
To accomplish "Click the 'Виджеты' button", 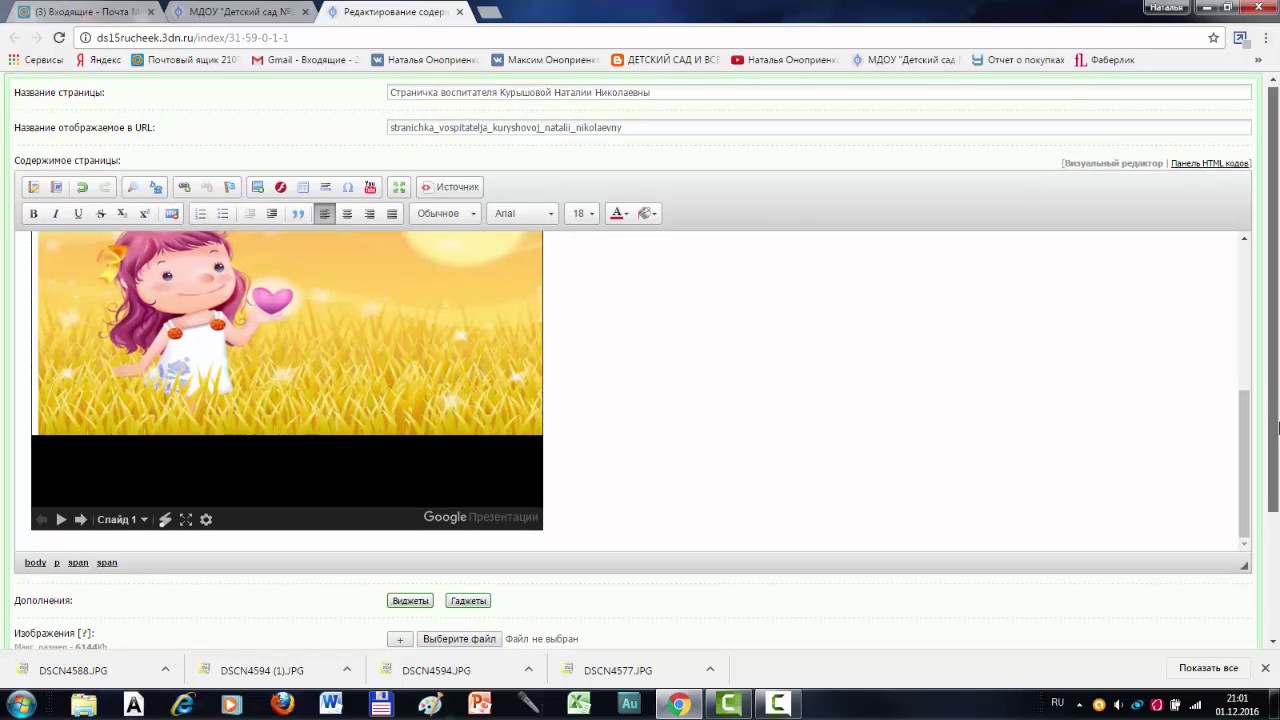I will coord(410,601).
